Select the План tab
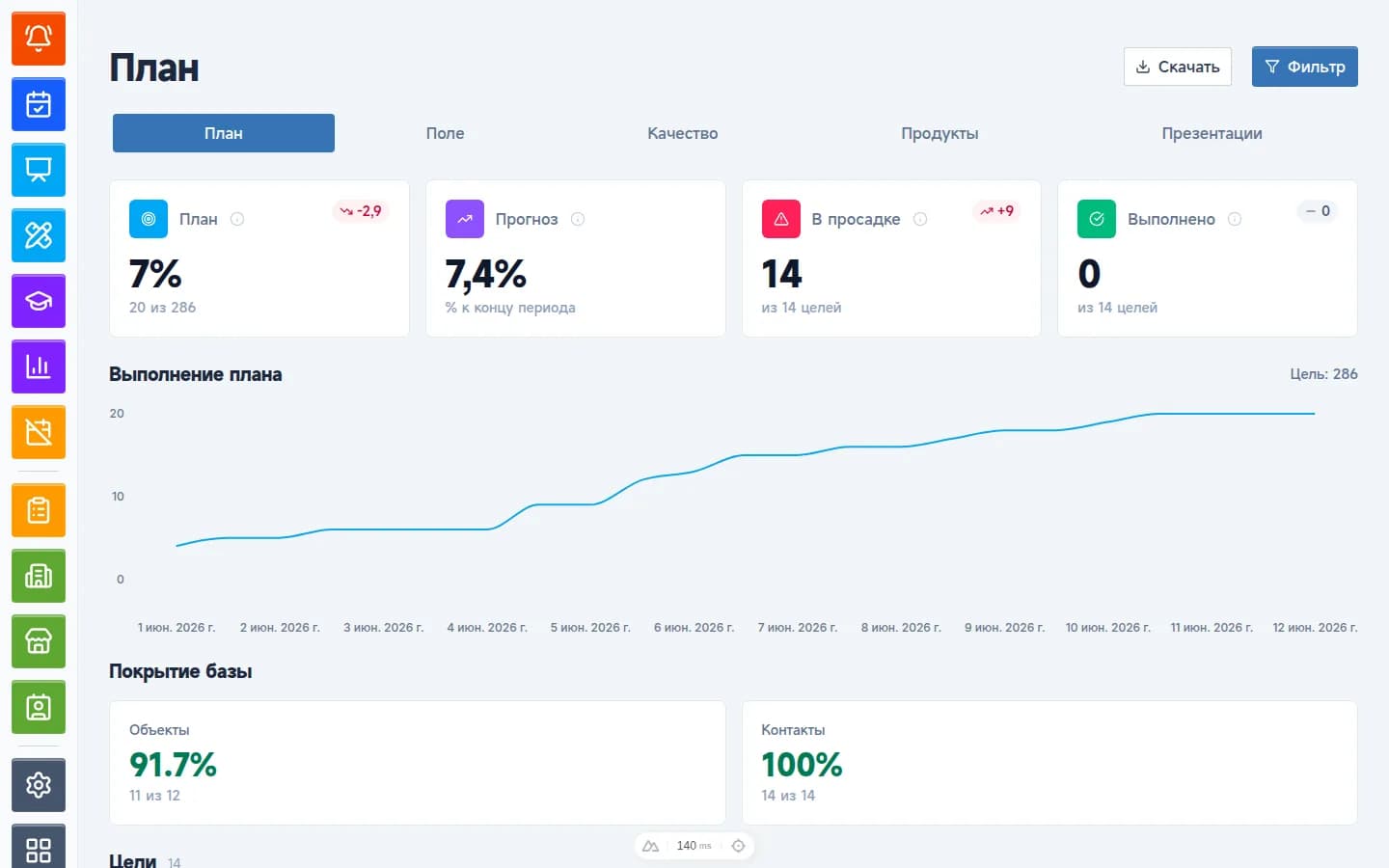 point(224,133)
